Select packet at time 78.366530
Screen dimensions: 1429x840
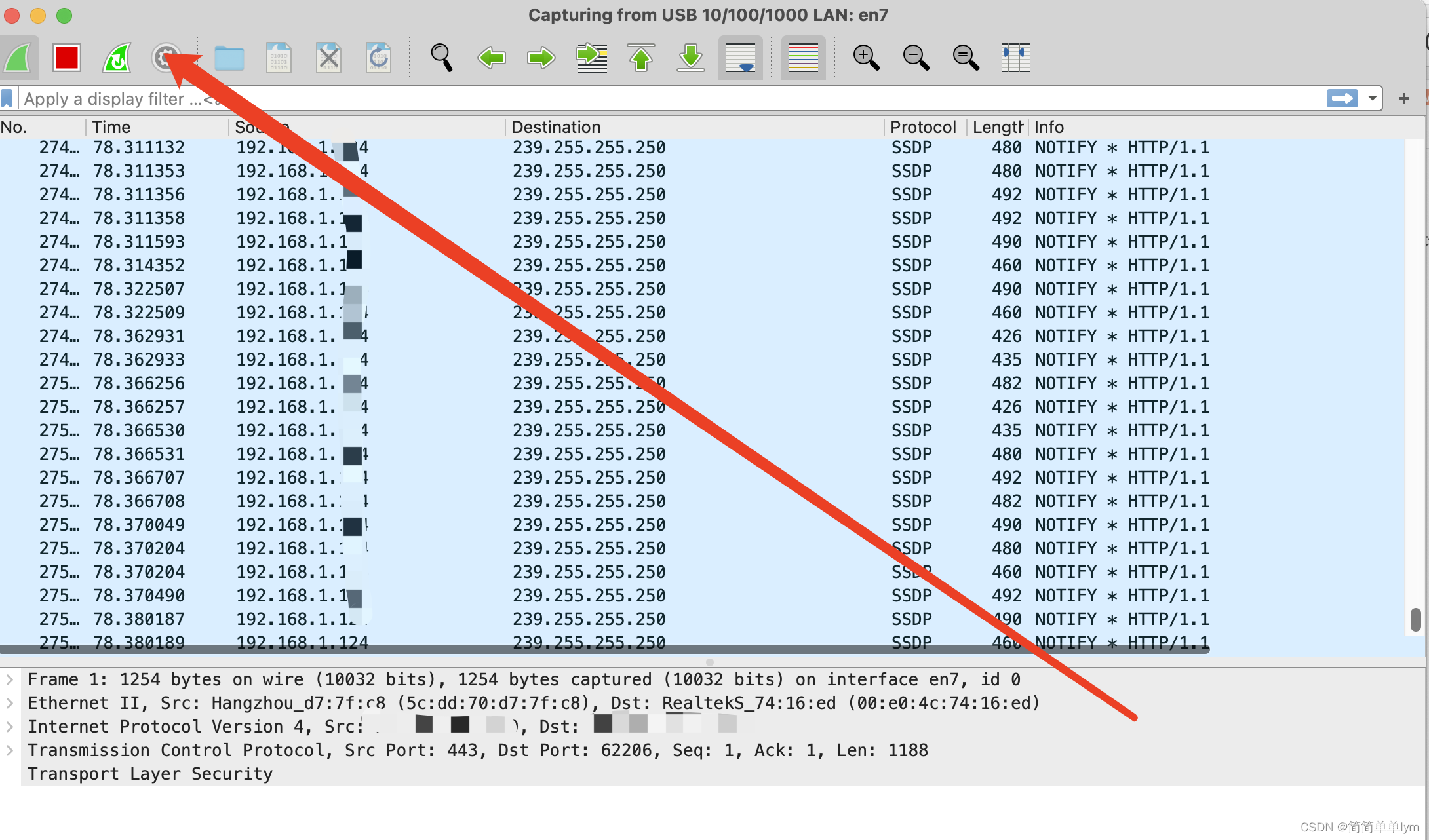701,430
